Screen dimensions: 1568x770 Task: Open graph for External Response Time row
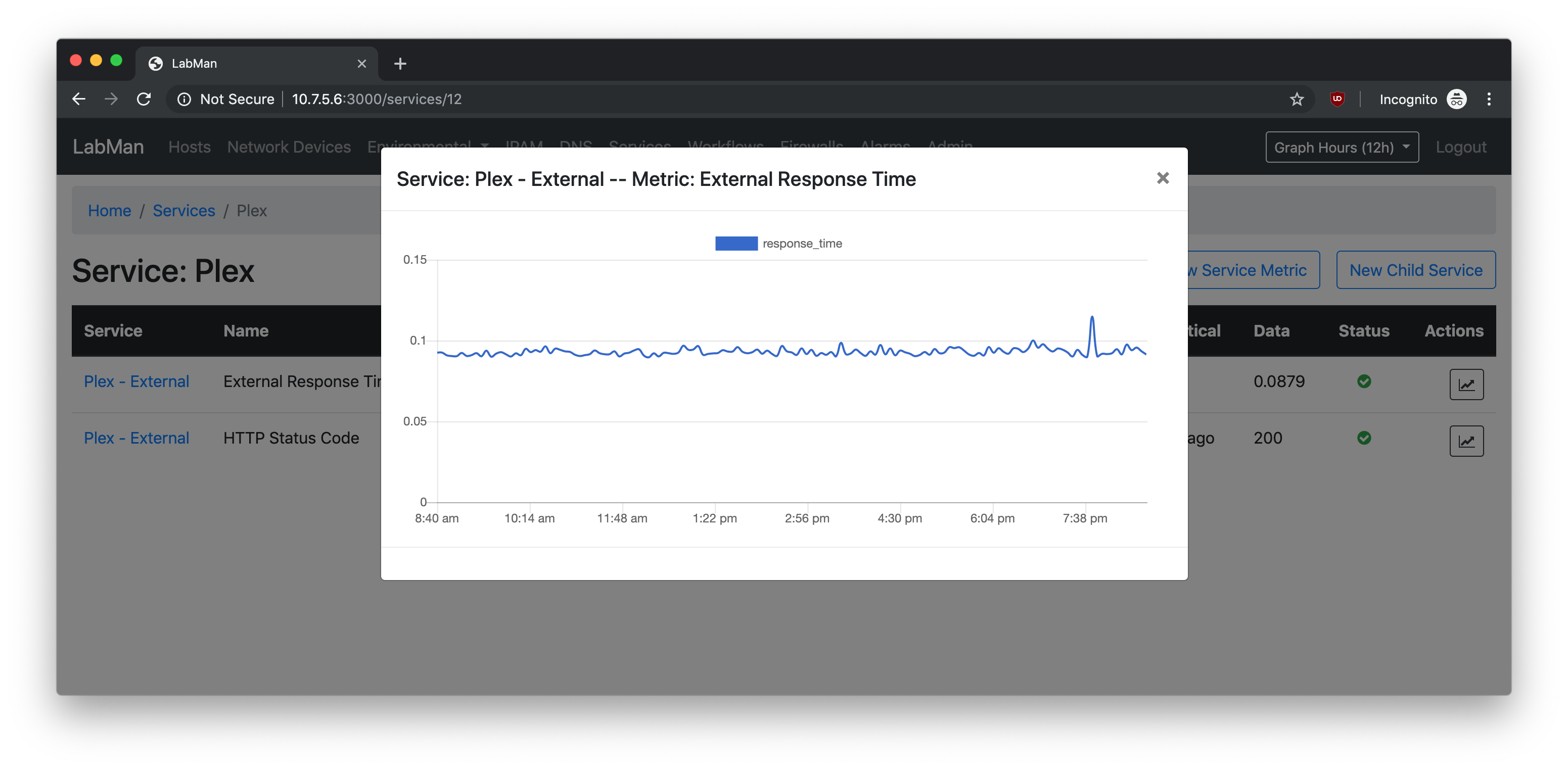pos(1466,384)
